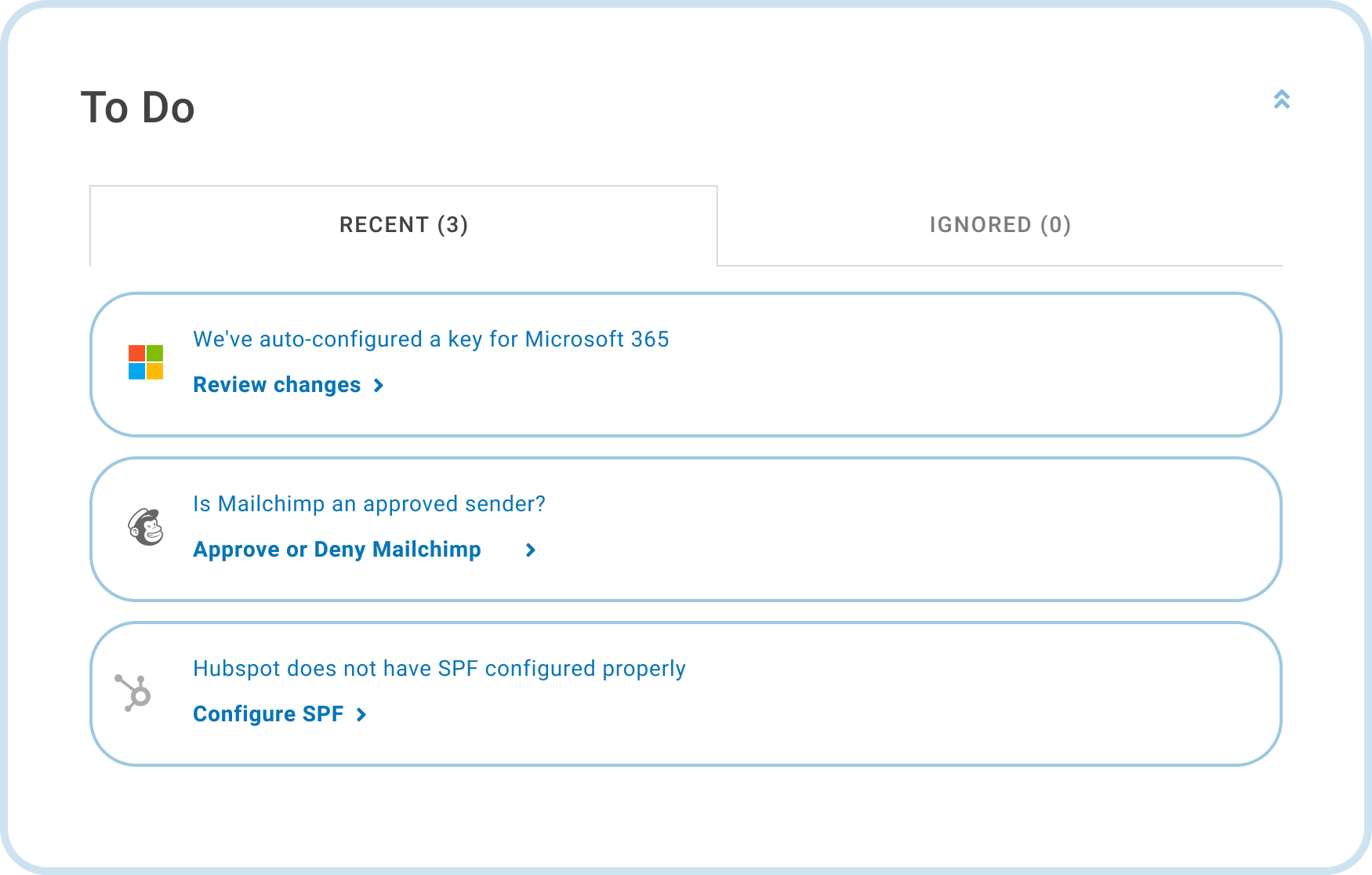Switch to the Recent (3) tab

point(403,225)
